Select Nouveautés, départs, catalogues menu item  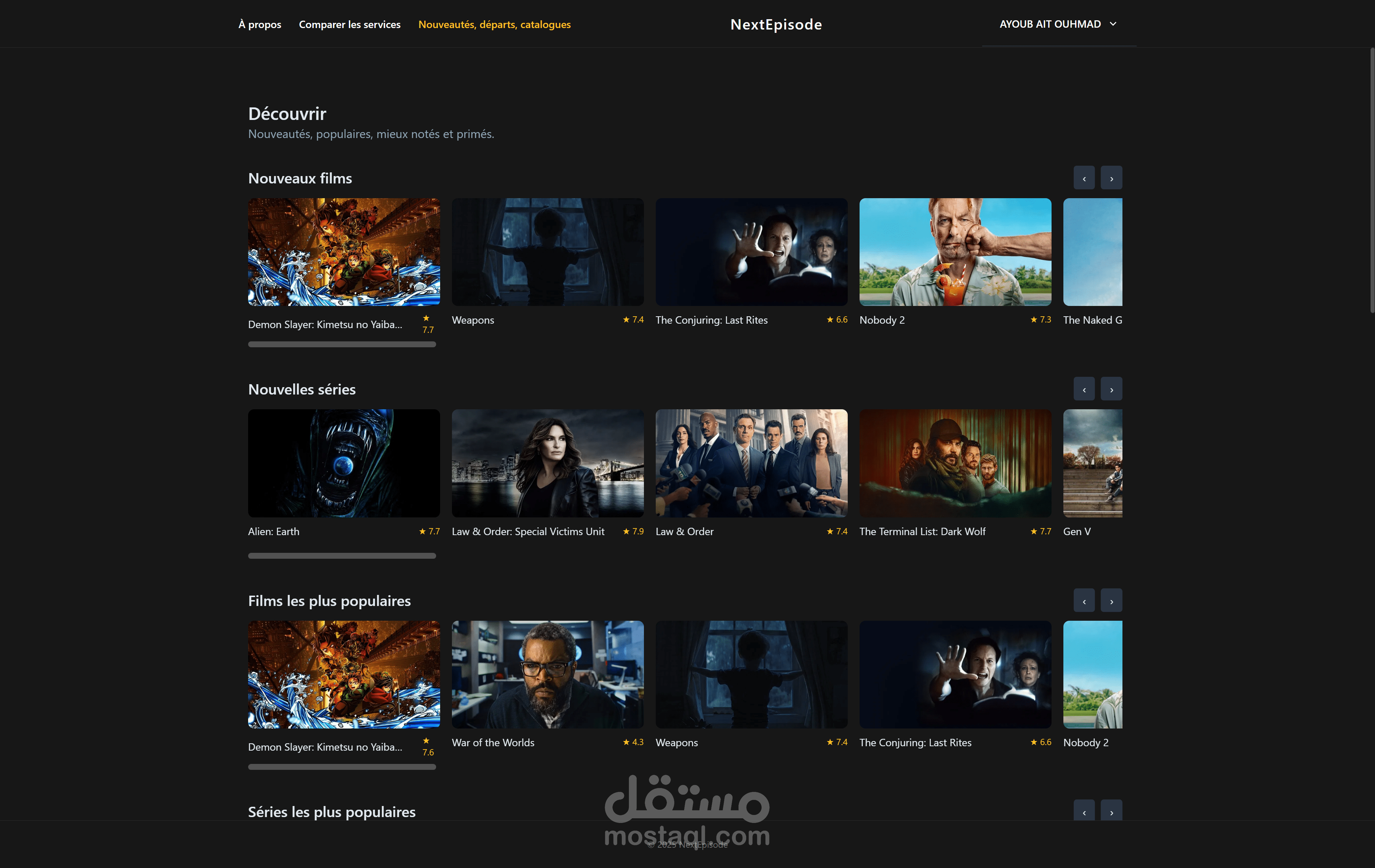(494, 24)
